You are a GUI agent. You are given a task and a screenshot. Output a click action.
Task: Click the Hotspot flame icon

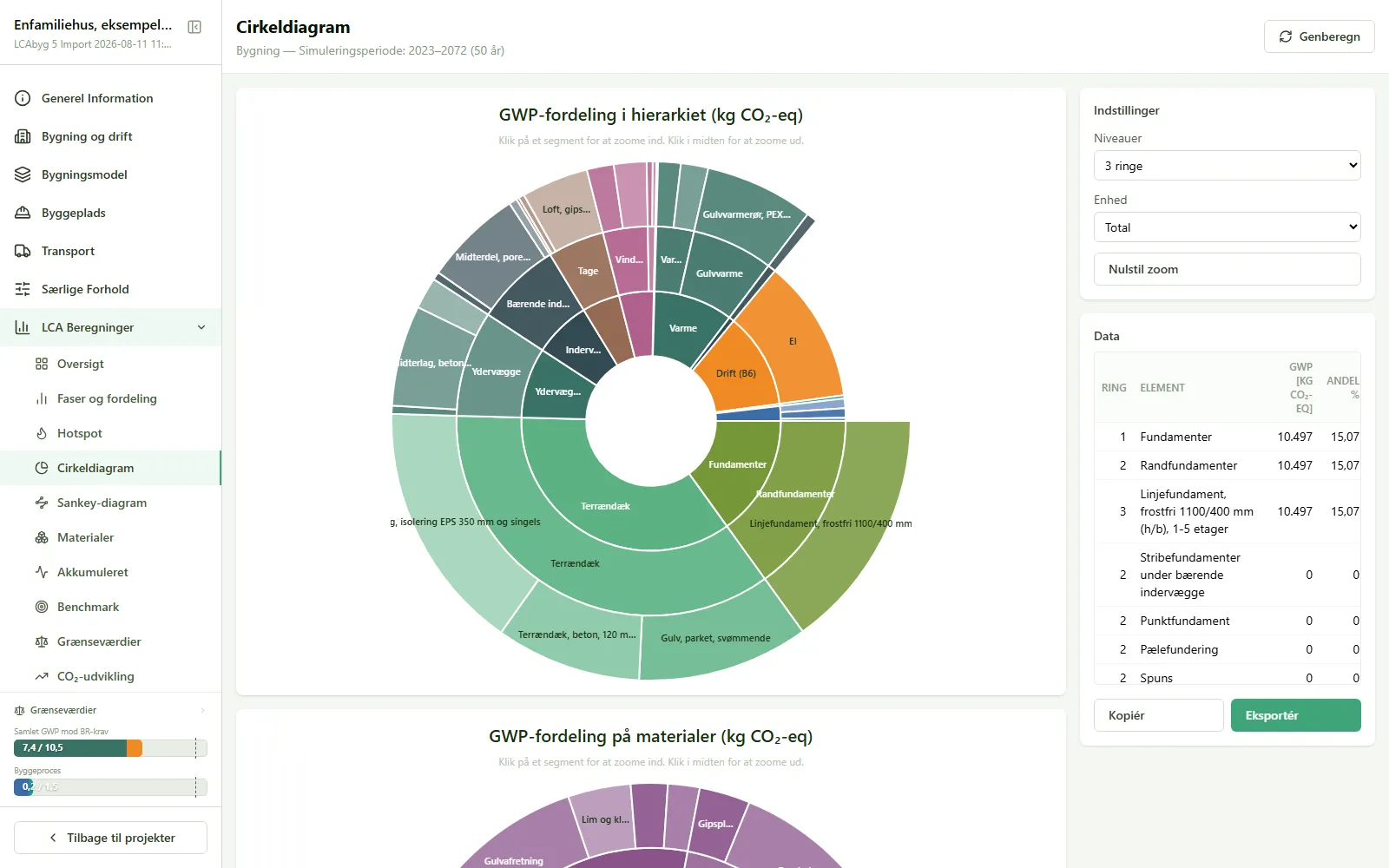coord(42,433)
